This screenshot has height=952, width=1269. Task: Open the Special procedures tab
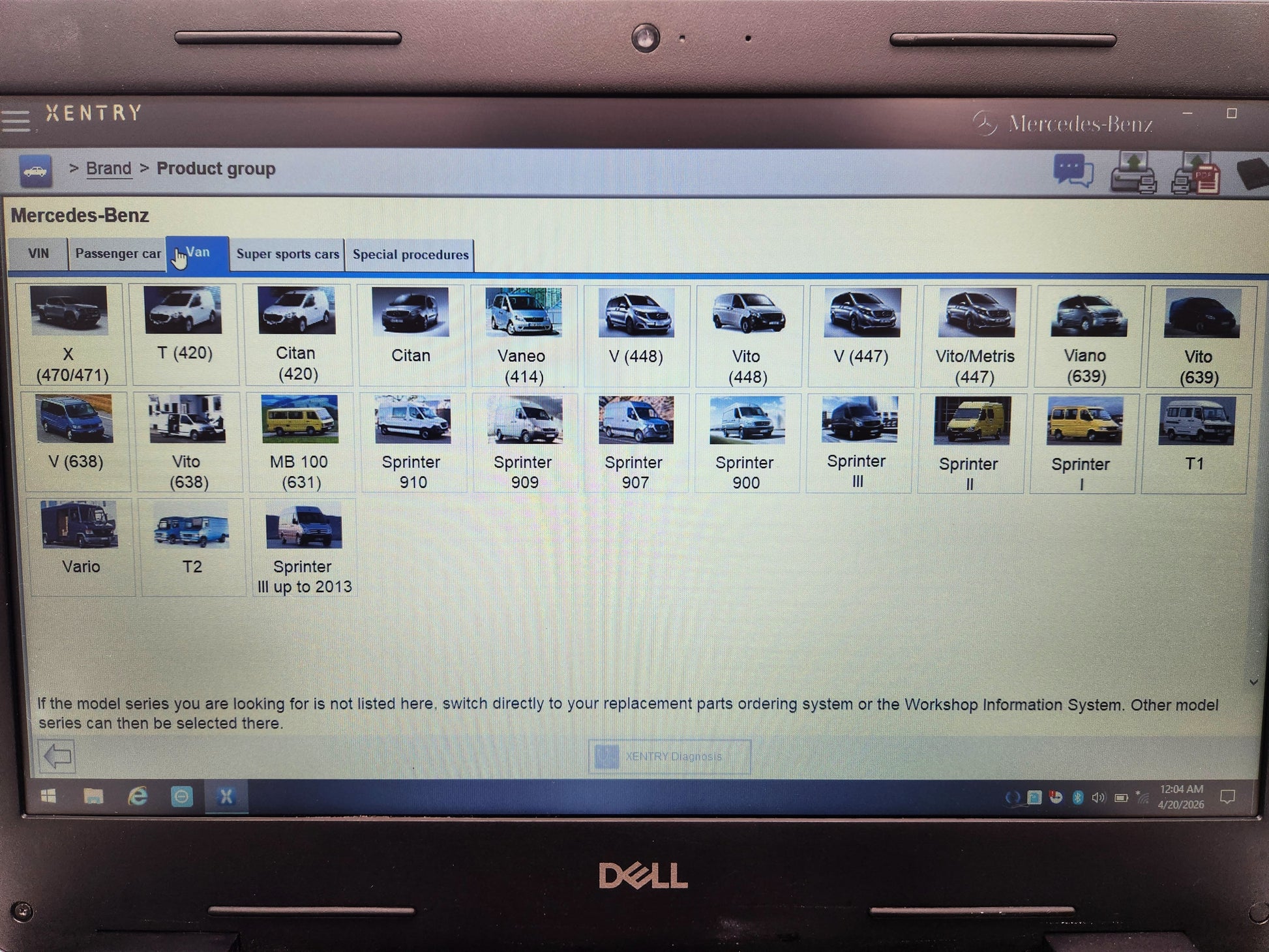411,254
